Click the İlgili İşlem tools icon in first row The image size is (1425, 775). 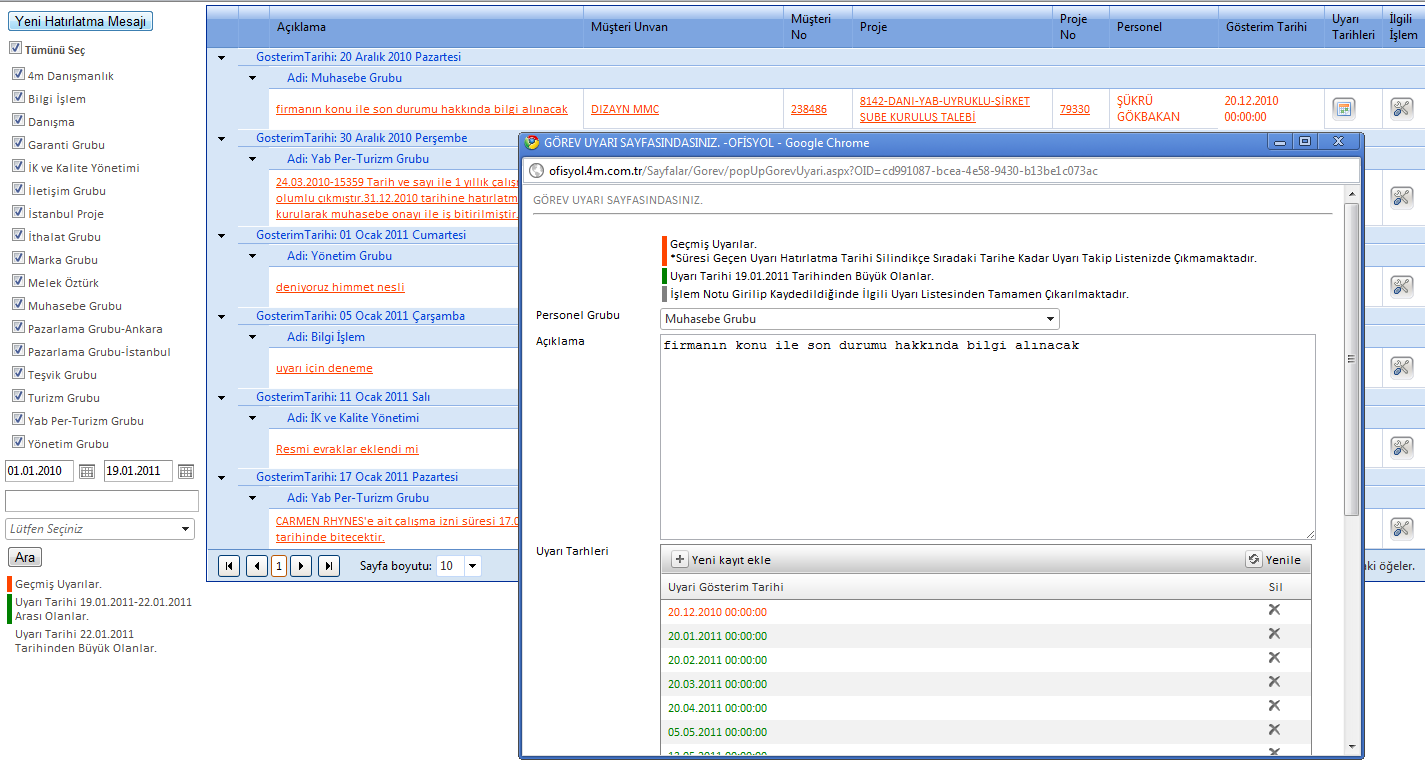[x=1401, y=108]
